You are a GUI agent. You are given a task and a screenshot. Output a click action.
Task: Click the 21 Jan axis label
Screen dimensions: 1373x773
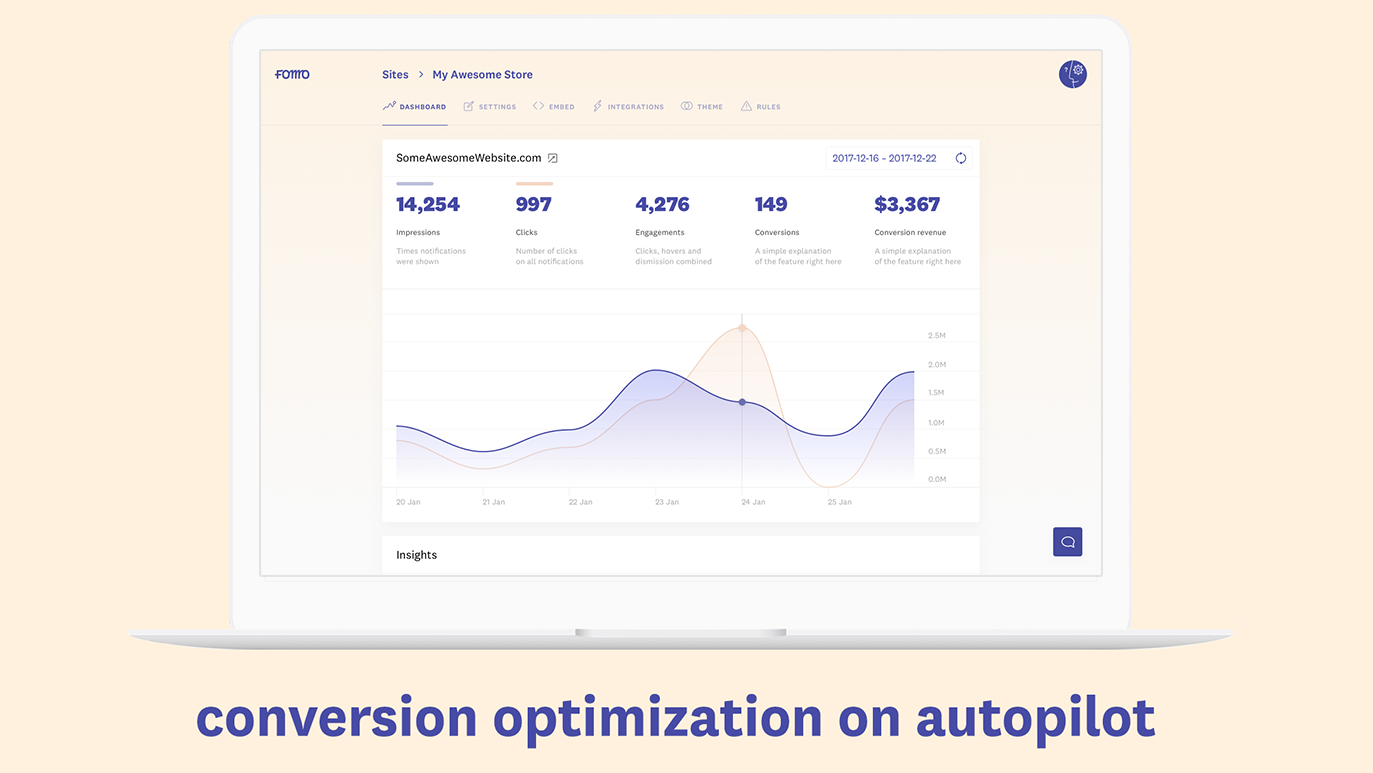click(x=494, y=502)
